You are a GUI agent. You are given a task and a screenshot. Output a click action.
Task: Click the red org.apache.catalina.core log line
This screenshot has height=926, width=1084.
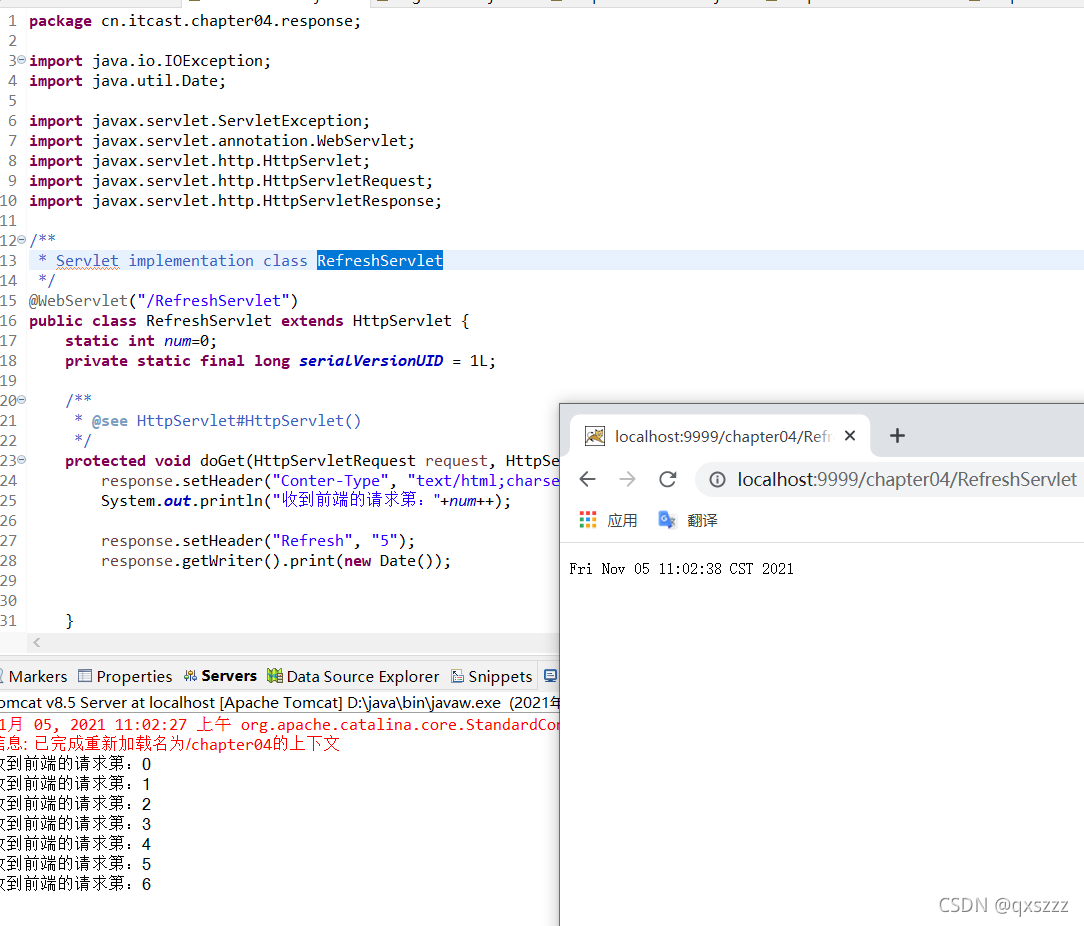pyautogui.click(x=279, y=724)
